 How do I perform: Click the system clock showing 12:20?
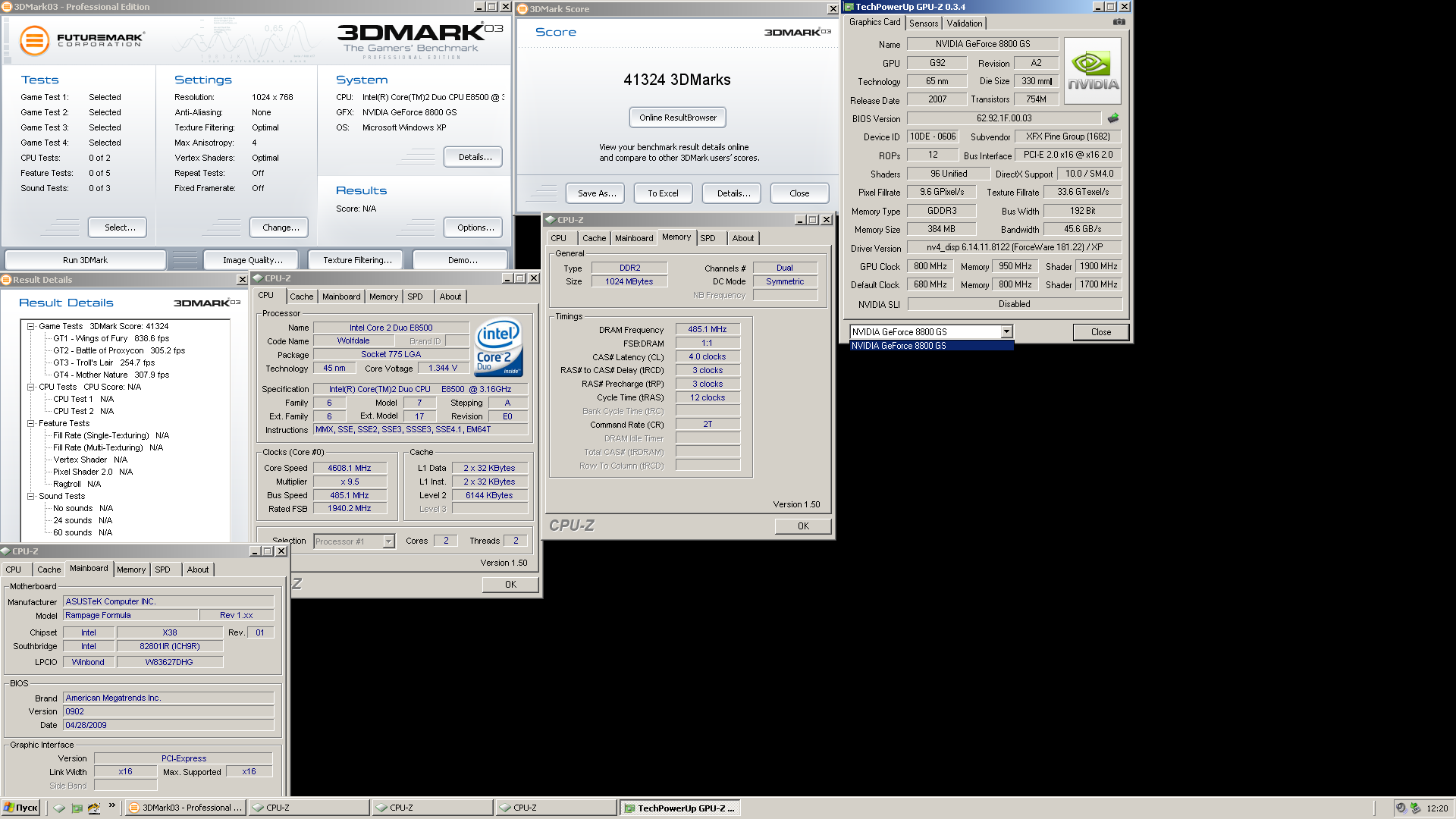[1437, 808]
